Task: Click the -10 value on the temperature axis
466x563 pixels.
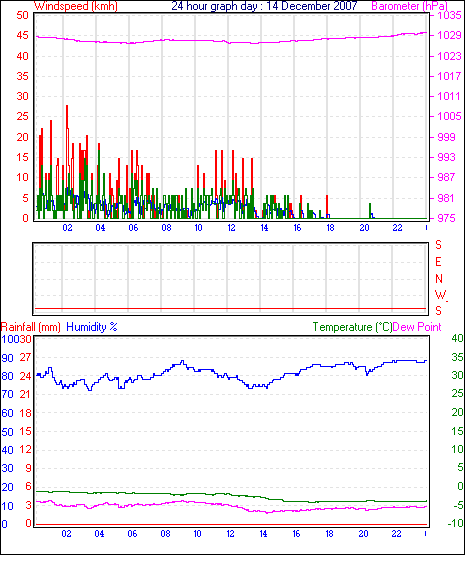Action: (x=456, y=524)
